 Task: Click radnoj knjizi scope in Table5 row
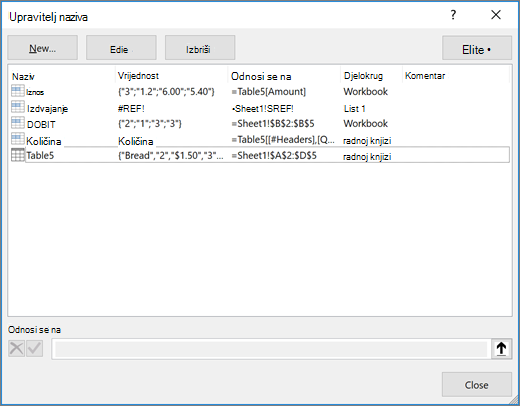[367, 156]
